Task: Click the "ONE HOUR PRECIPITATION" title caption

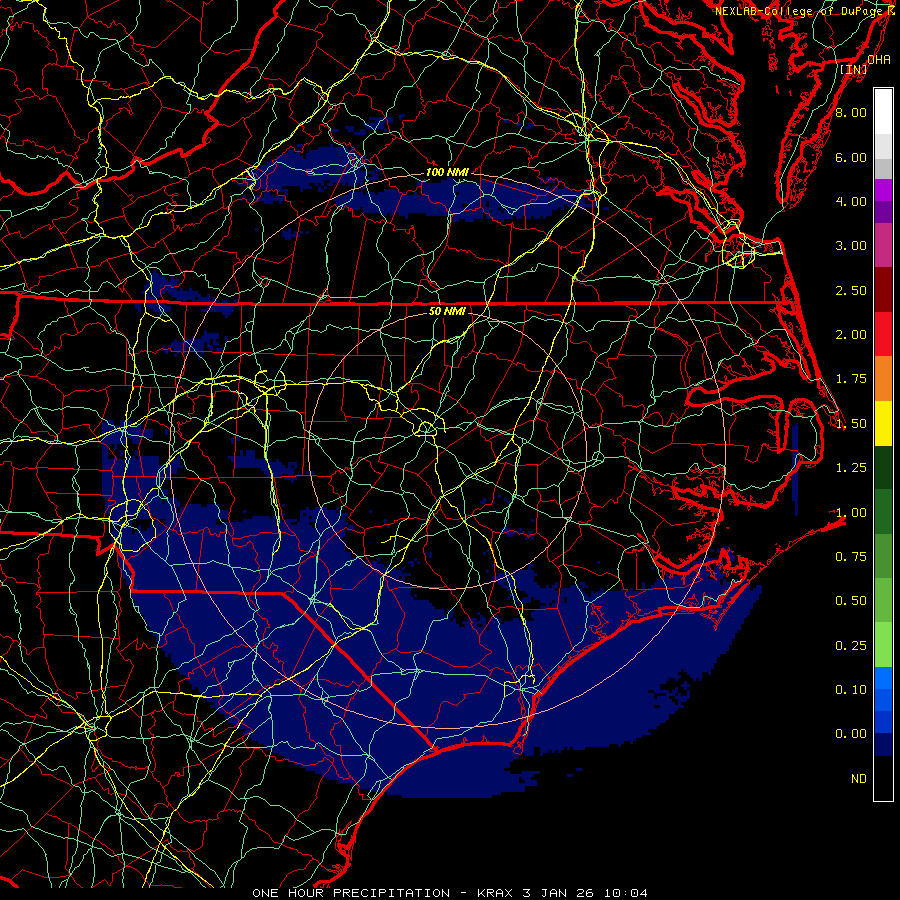Action: 351,893
